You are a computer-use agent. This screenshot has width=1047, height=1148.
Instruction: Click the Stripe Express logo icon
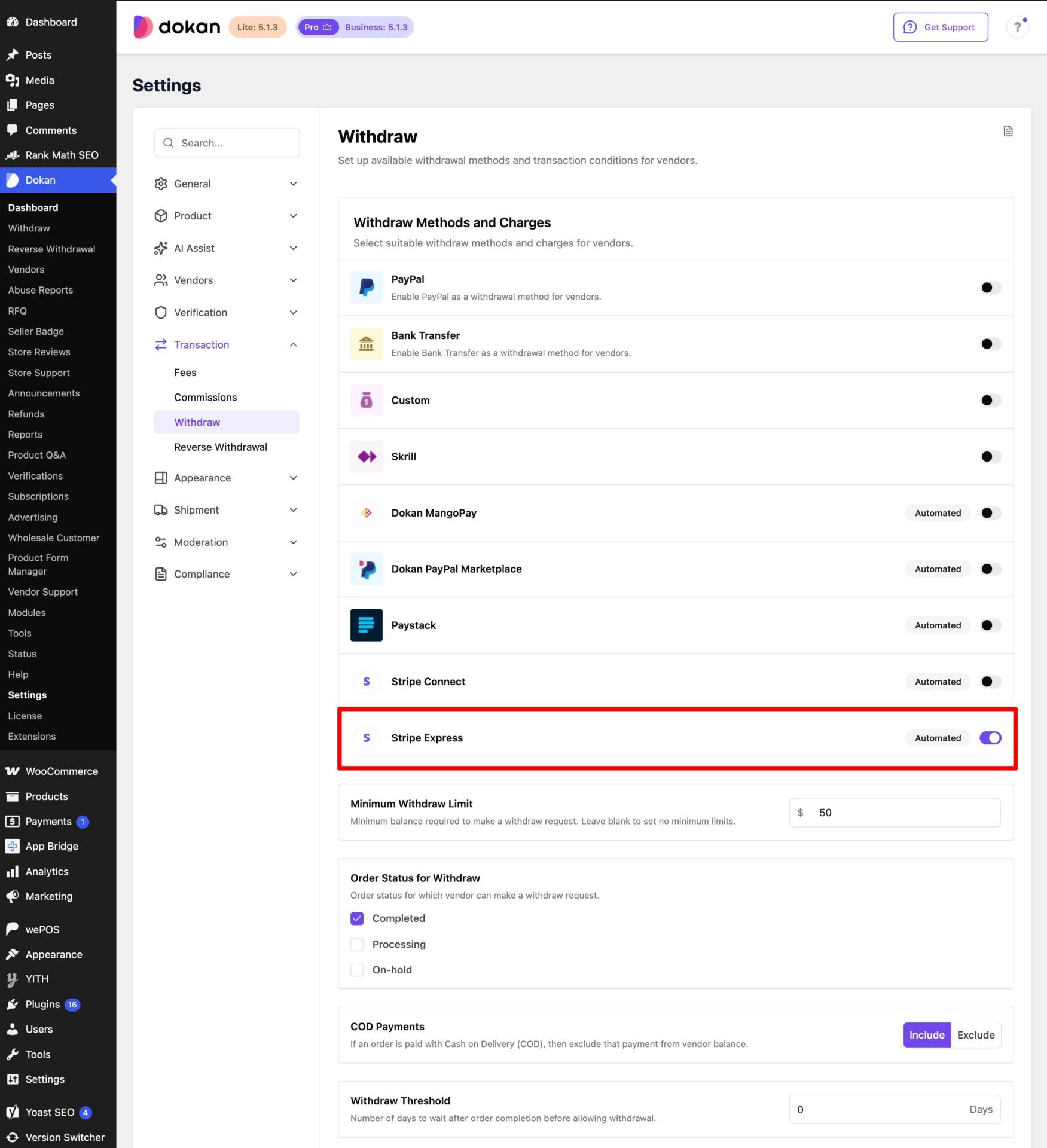(367, 738)
